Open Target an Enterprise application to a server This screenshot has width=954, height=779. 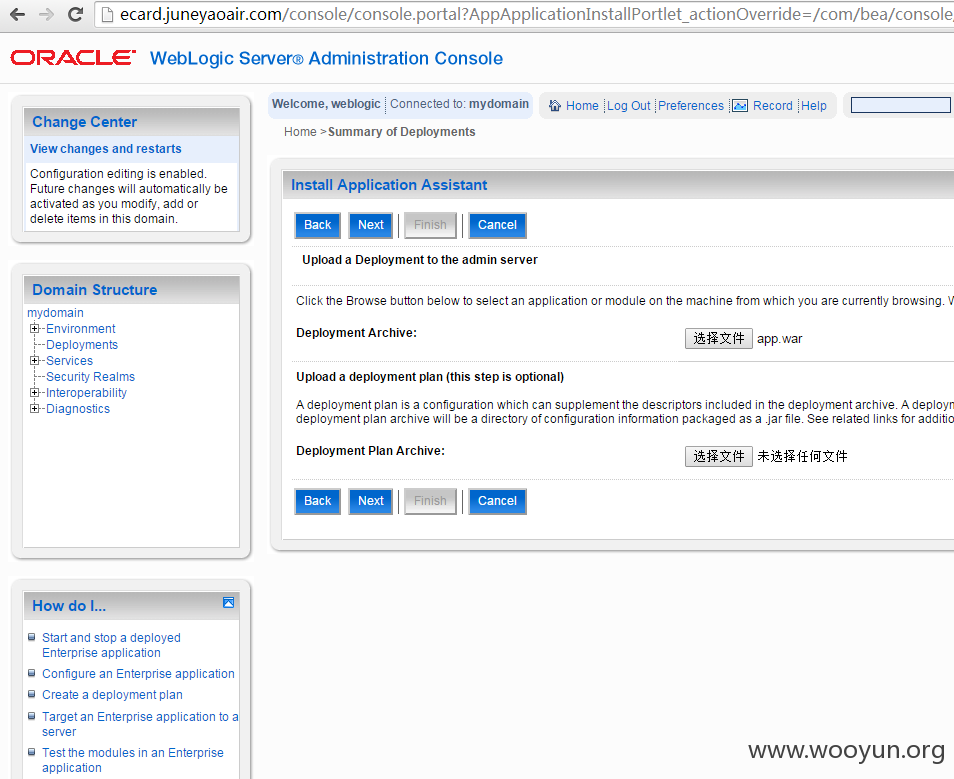[140, 724]
